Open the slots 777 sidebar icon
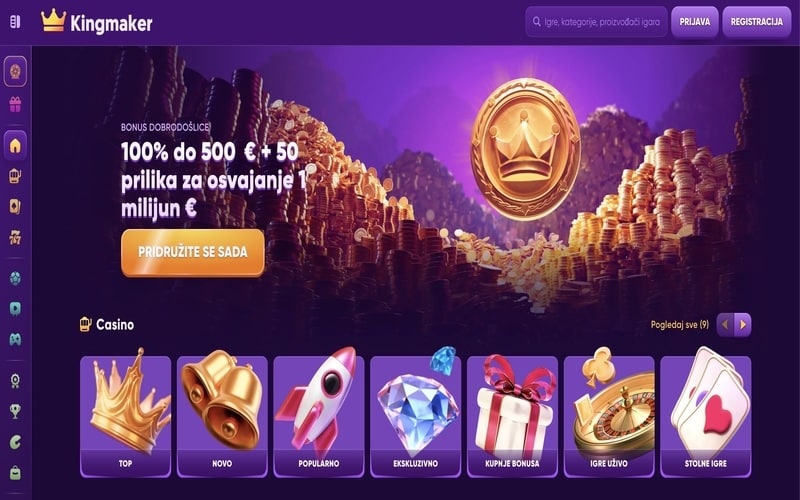Image resolution: width=800 pixels, height=500 pixels. [15, 237]
